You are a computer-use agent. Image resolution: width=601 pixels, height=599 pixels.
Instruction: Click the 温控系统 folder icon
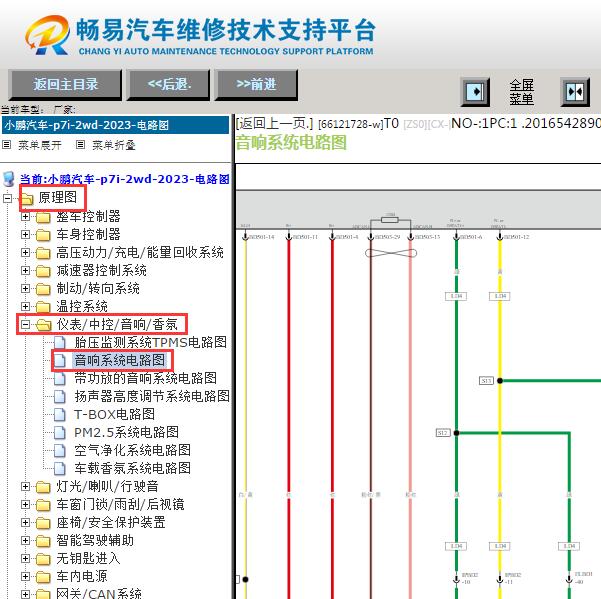pos(43,307)
